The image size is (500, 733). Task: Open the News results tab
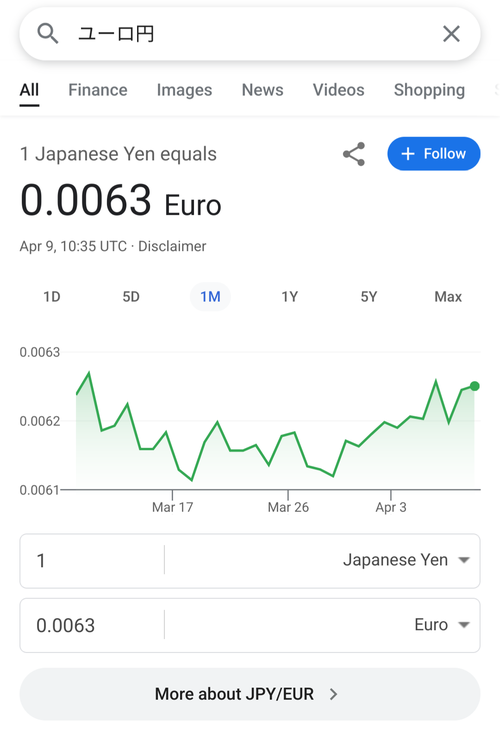[x=262, y=90]
